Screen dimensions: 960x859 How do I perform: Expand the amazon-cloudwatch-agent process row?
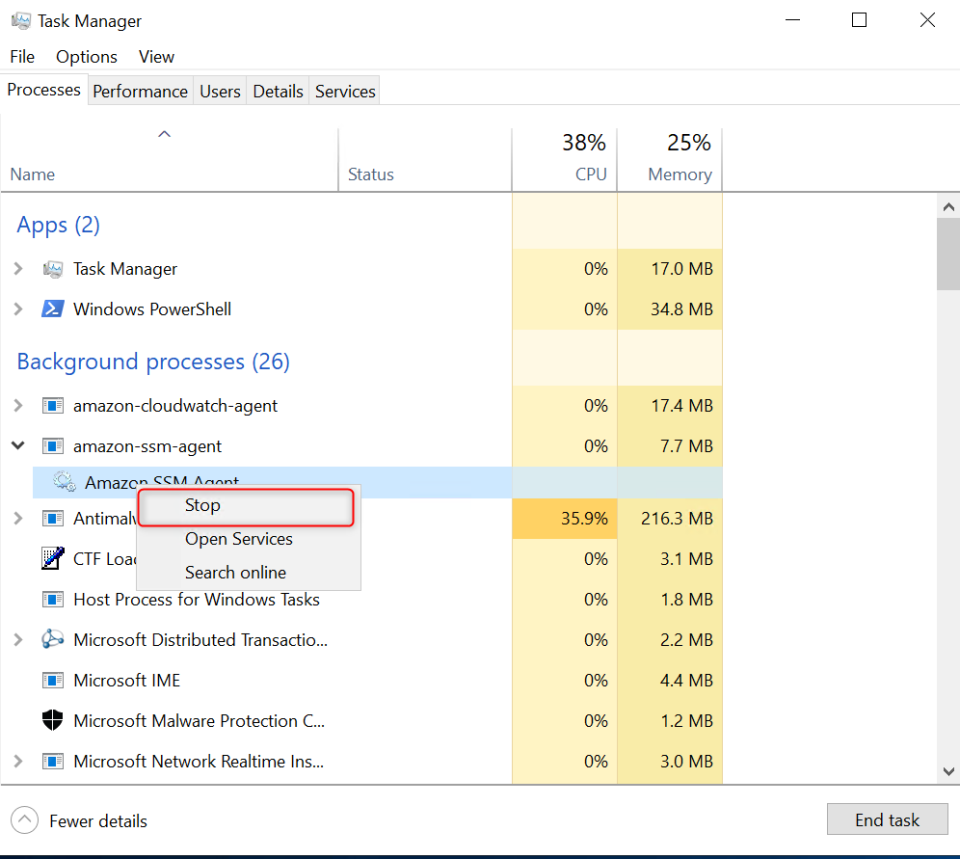tap(18, 406)
